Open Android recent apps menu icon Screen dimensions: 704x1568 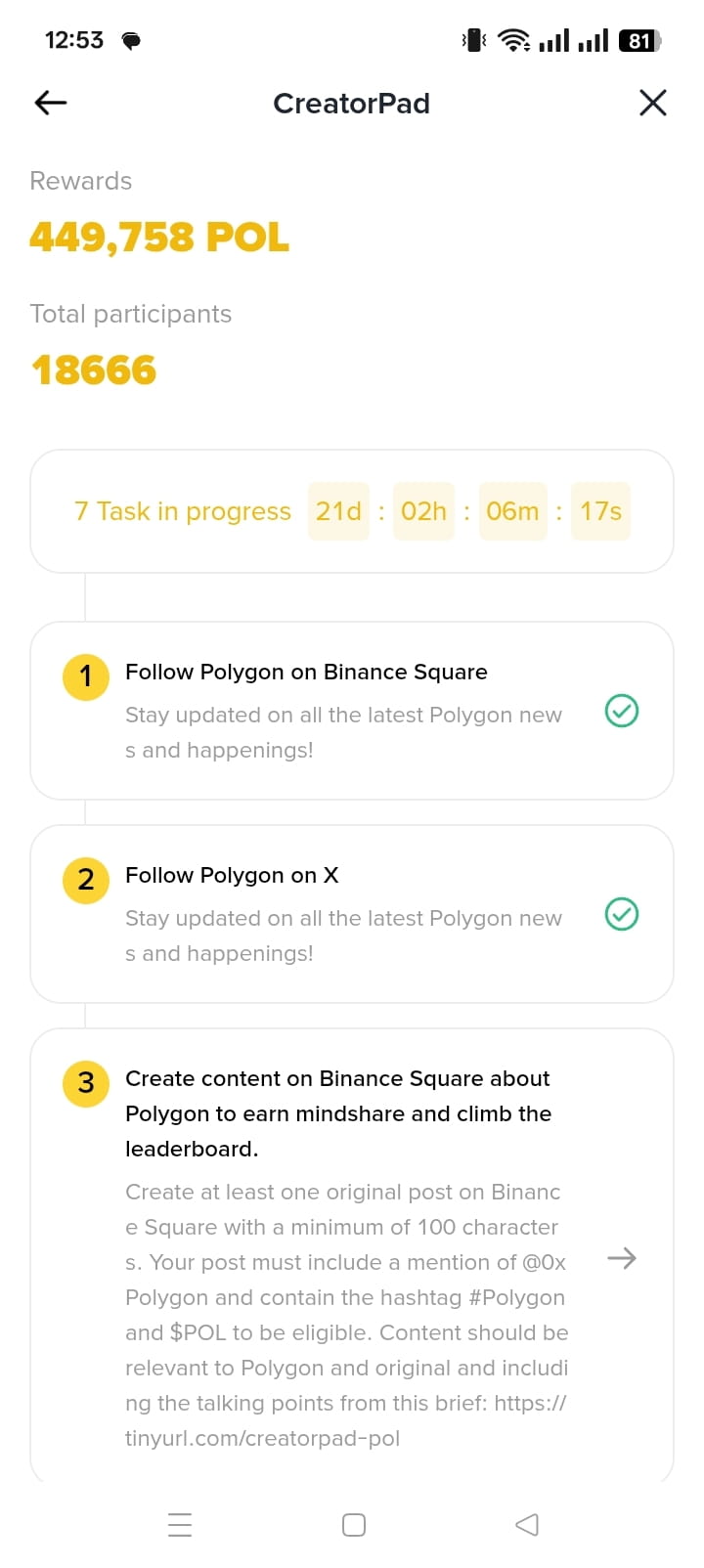click(x=180, y=1525)
